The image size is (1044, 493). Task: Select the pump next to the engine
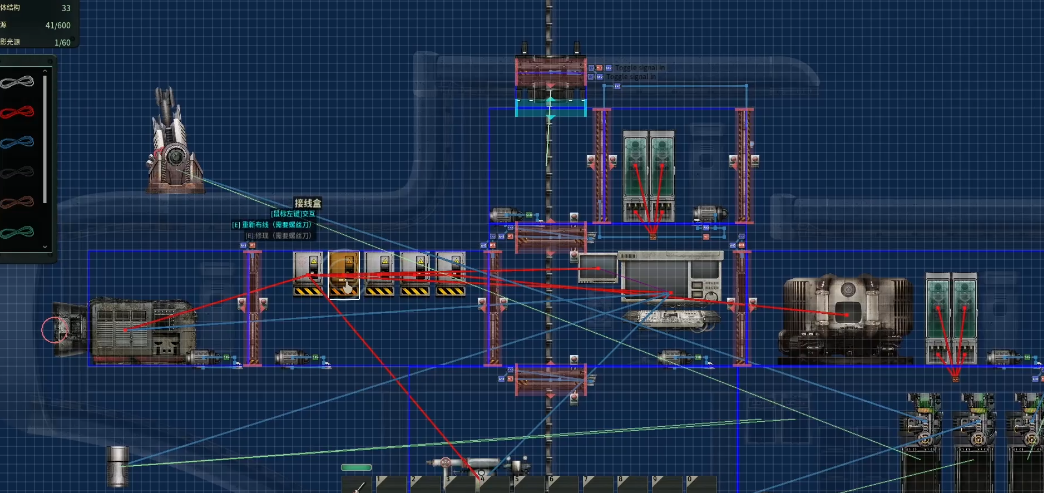coord(203,358)
